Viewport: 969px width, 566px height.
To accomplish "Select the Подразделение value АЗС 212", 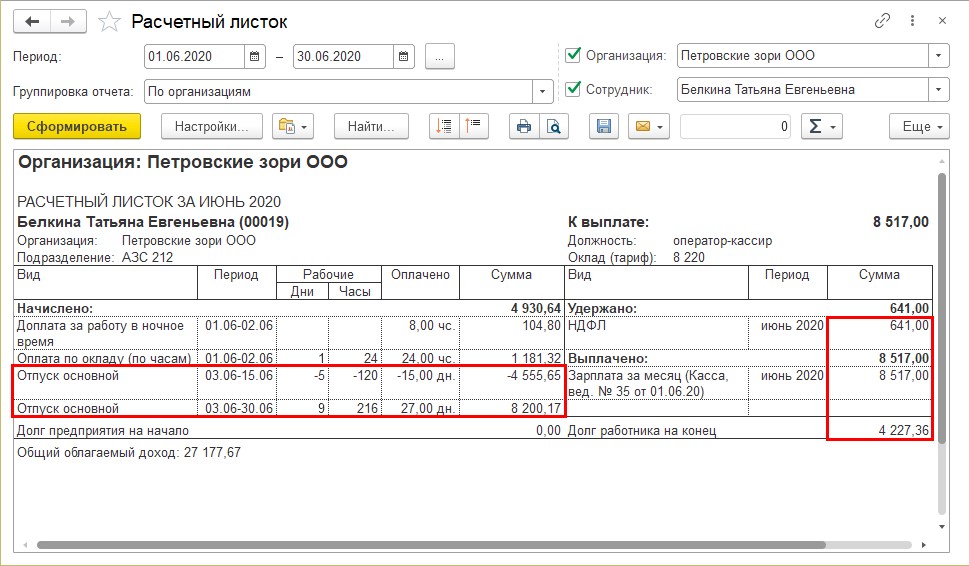I will tap(147, 257).
